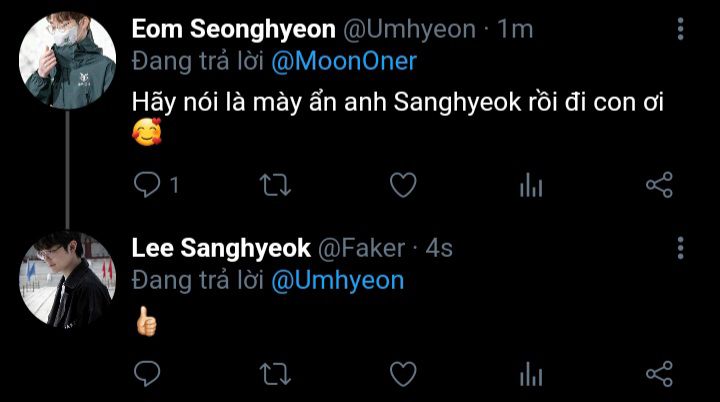Like Lee Sanghyeok's thumbs-up tweet
Viewport: 720px width, 402px height.
pos(402,374)
